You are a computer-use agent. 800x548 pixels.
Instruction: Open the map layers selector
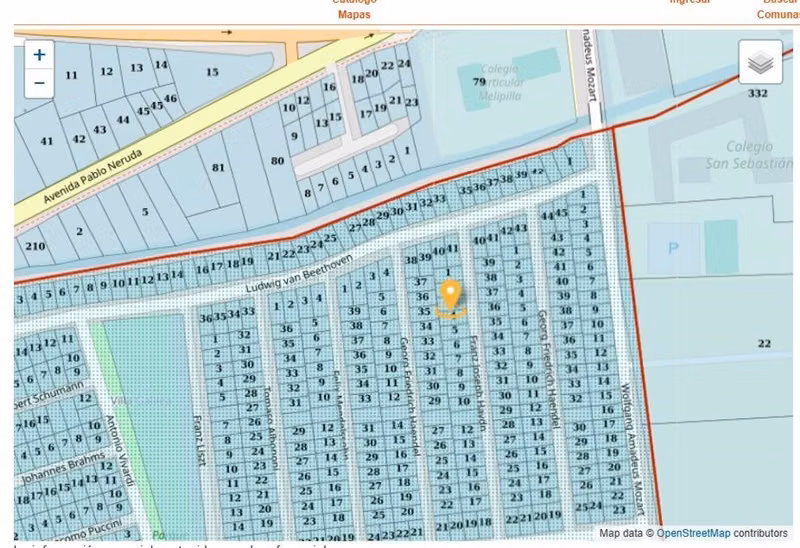[x=760, y=62]
